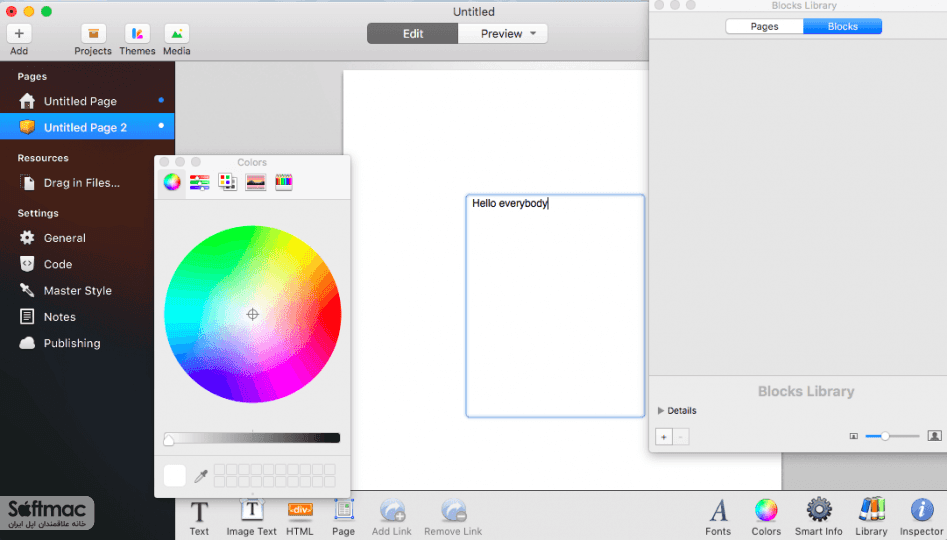This screenshot has height=540, width=947.
Task: Click the brightness slider in Colors panel
Action: point(252,438)
